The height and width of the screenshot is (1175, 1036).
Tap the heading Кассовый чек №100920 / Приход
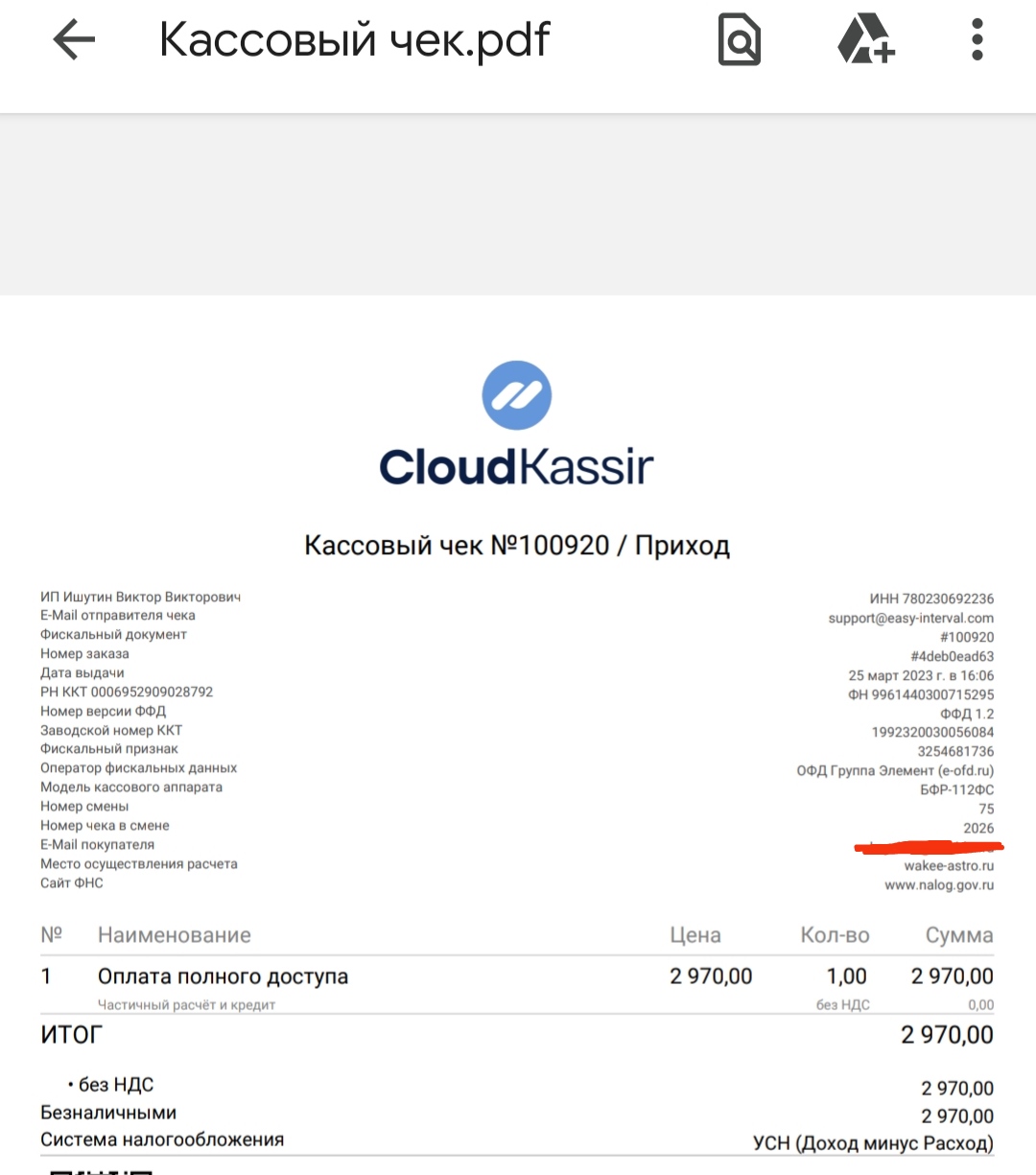517,546
